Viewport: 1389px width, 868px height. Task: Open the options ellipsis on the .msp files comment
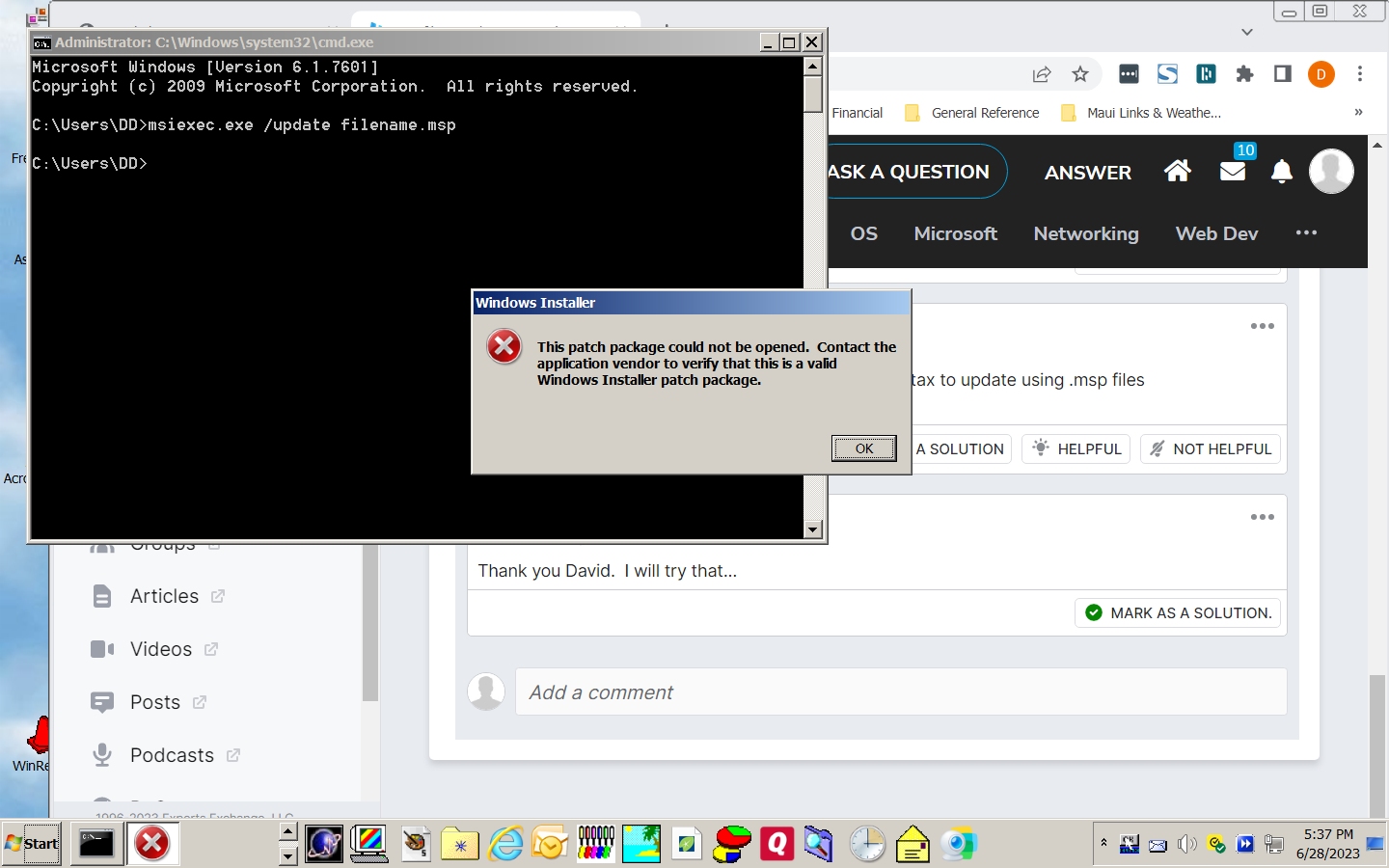(x=1263, y=326)
